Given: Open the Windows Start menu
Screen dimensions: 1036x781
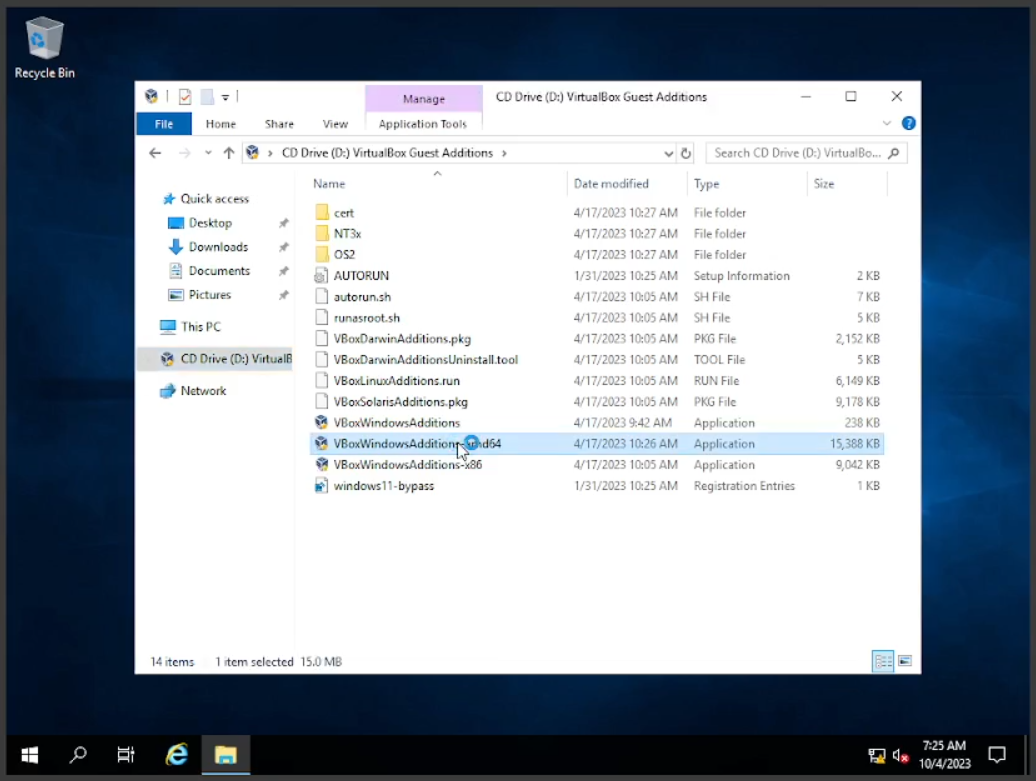Looking at the screenshot, I should (30, 755).
